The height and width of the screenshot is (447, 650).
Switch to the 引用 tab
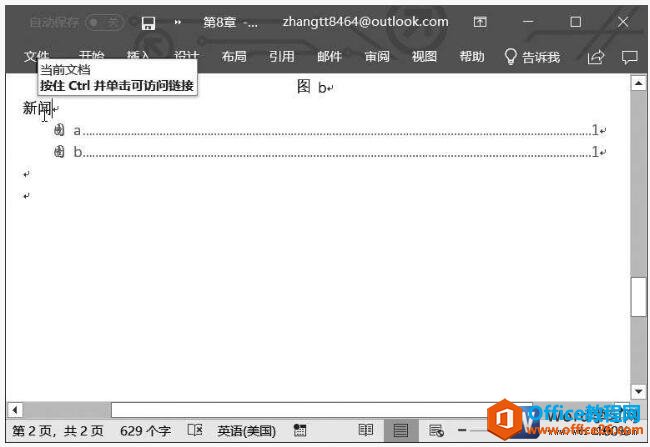click(x=281, y=56)
